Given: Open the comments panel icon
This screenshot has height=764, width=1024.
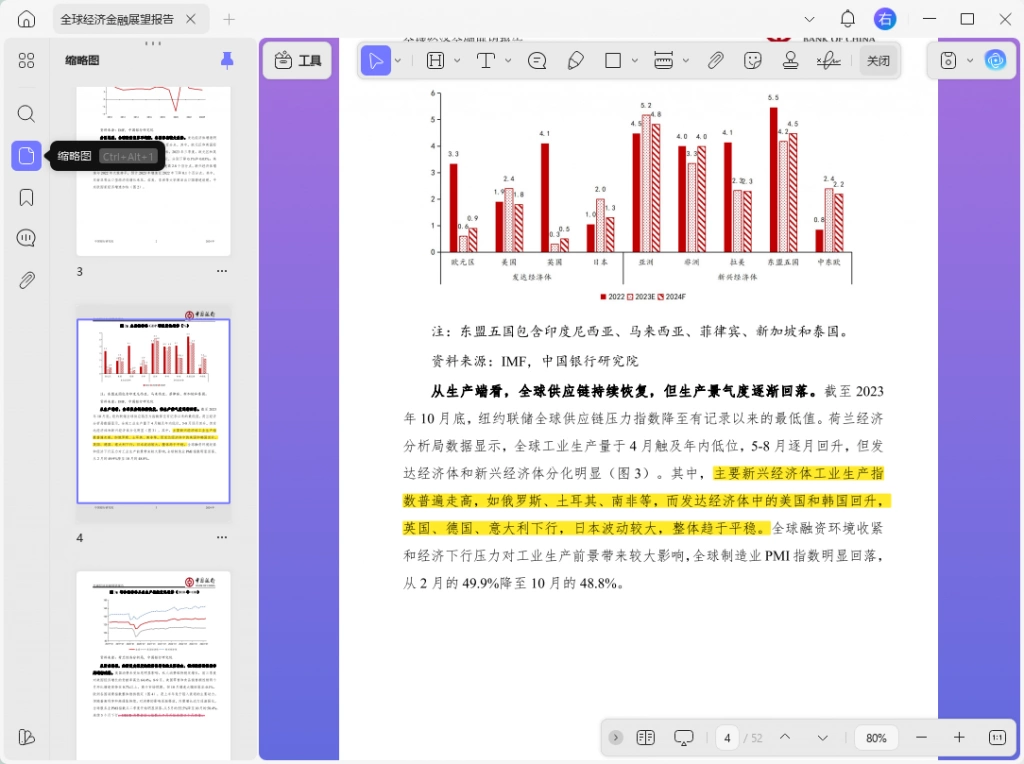Looking at the screenshot, I should coord(26,238).
